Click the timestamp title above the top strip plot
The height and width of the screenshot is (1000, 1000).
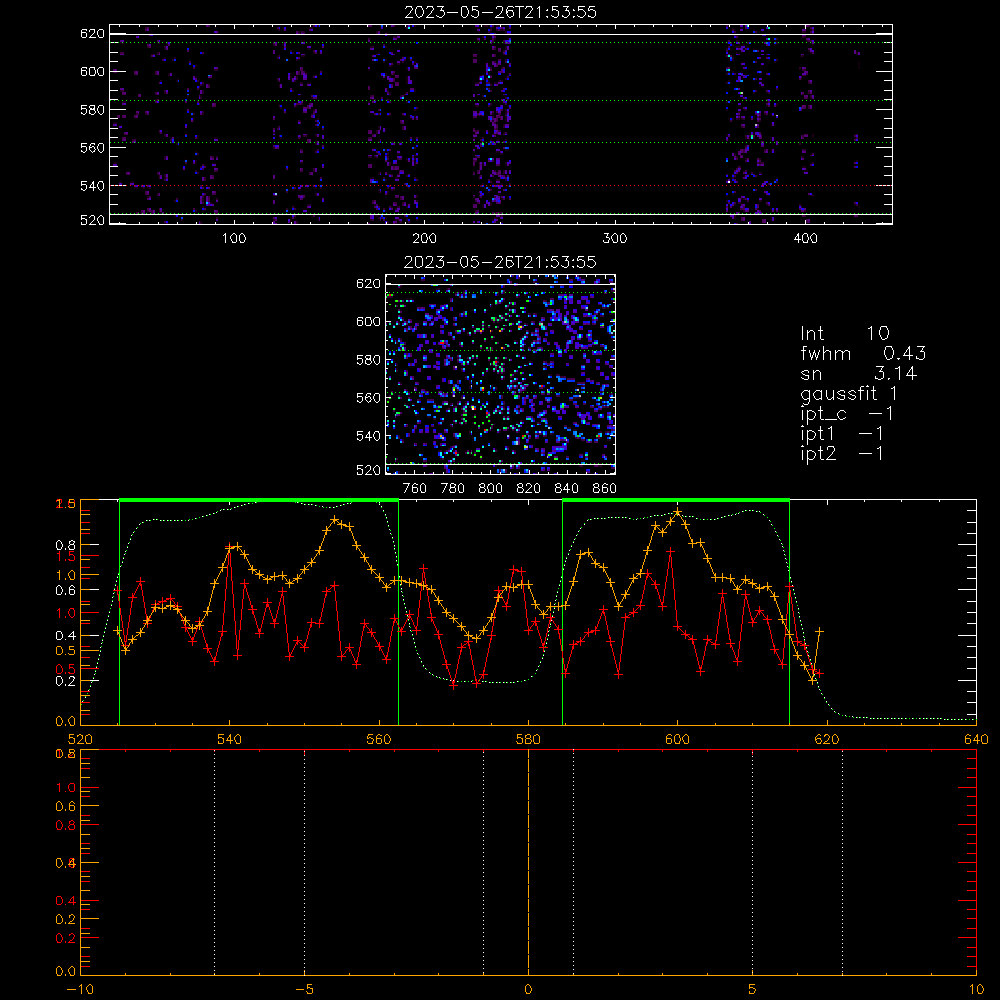click(501, 12)
